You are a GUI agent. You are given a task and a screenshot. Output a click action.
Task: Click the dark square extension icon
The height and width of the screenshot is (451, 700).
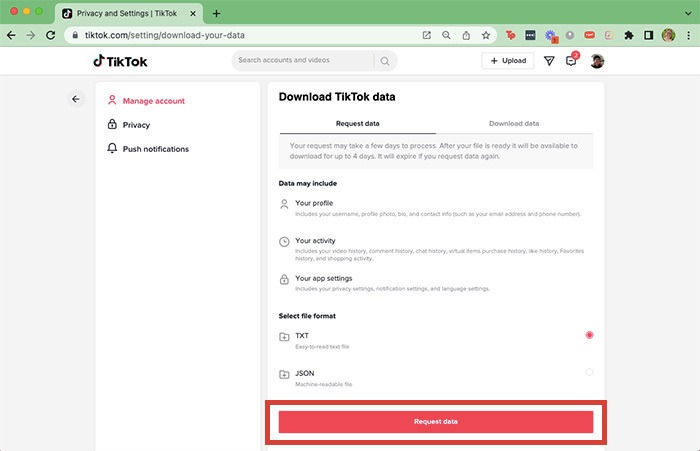pyautogui.click(x=530, y=35)
